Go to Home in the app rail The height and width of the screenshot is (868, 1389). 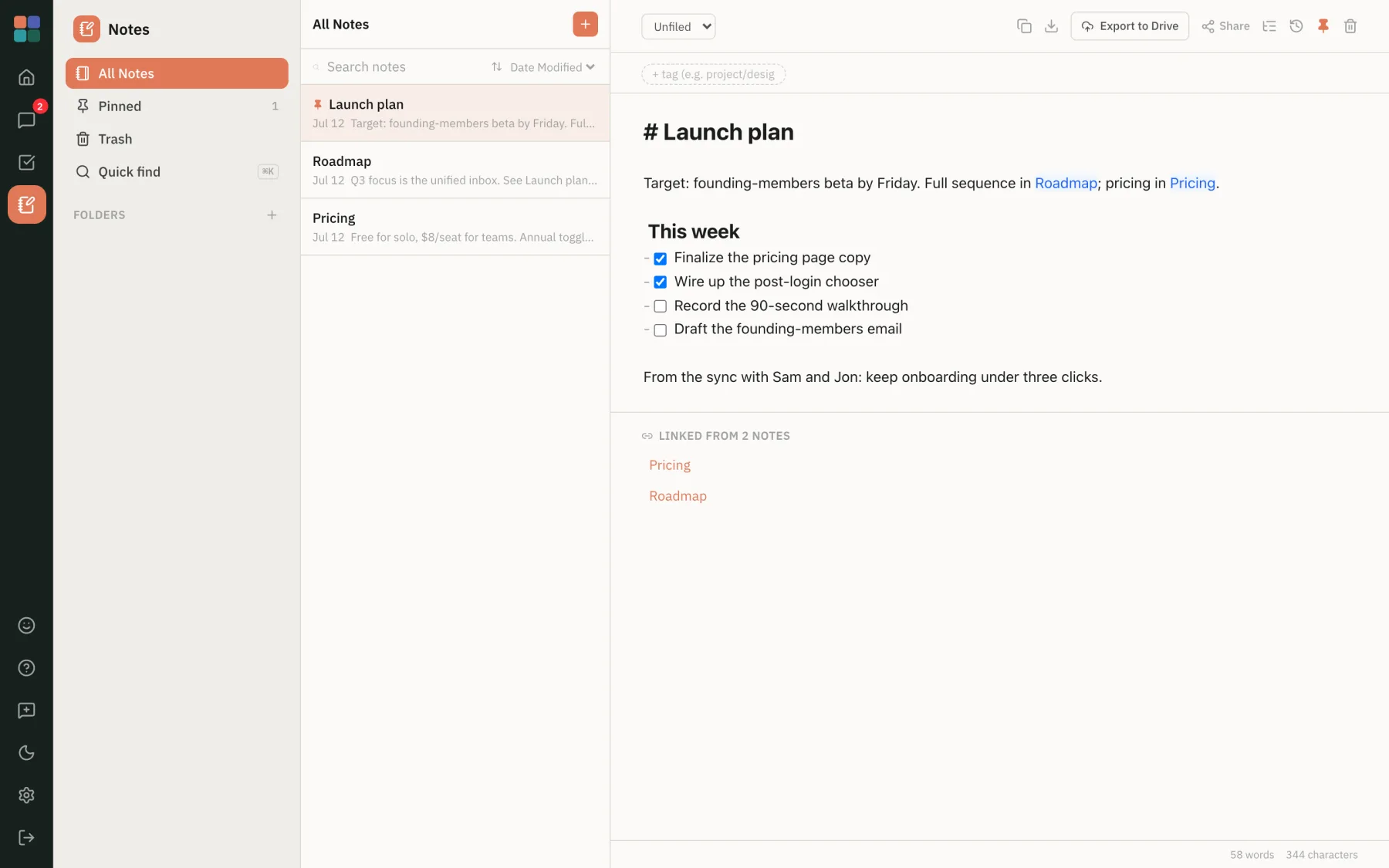(26, 77)
